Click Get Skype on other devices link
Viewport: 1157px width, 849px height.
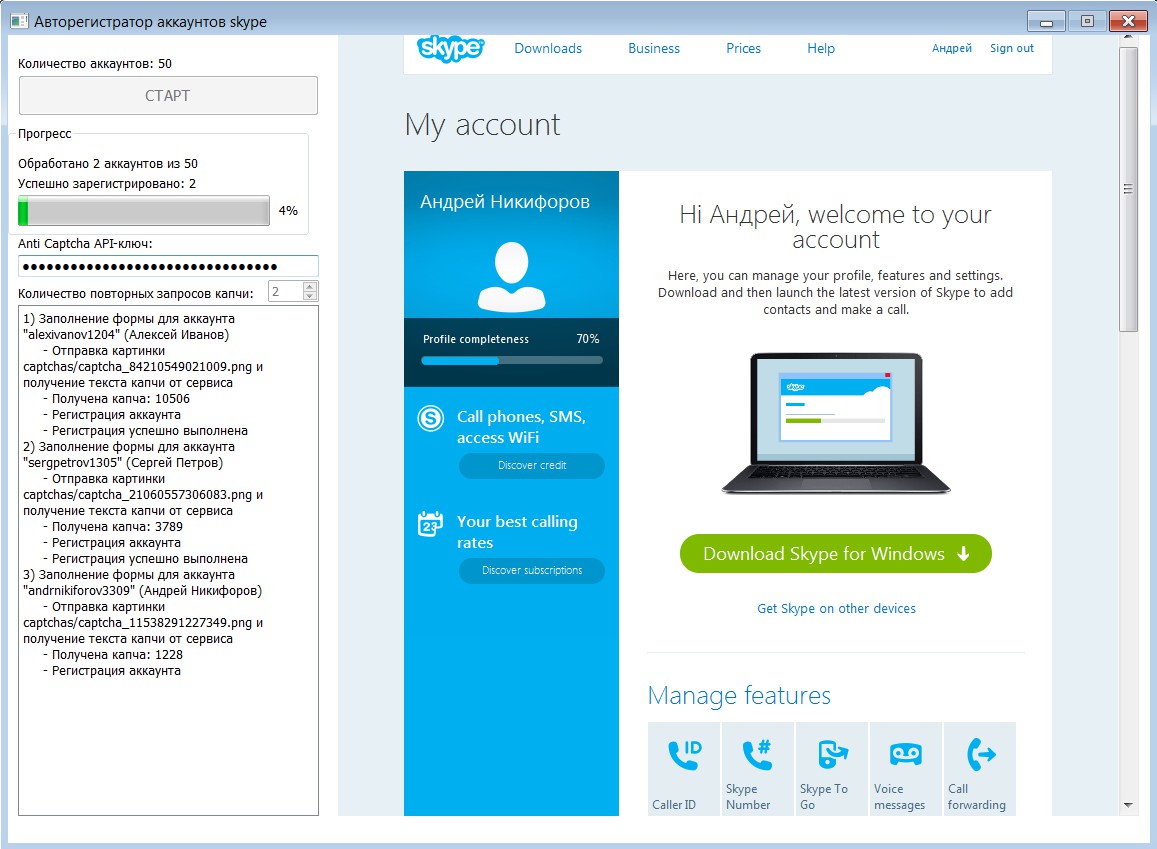(x=836, y=609)
